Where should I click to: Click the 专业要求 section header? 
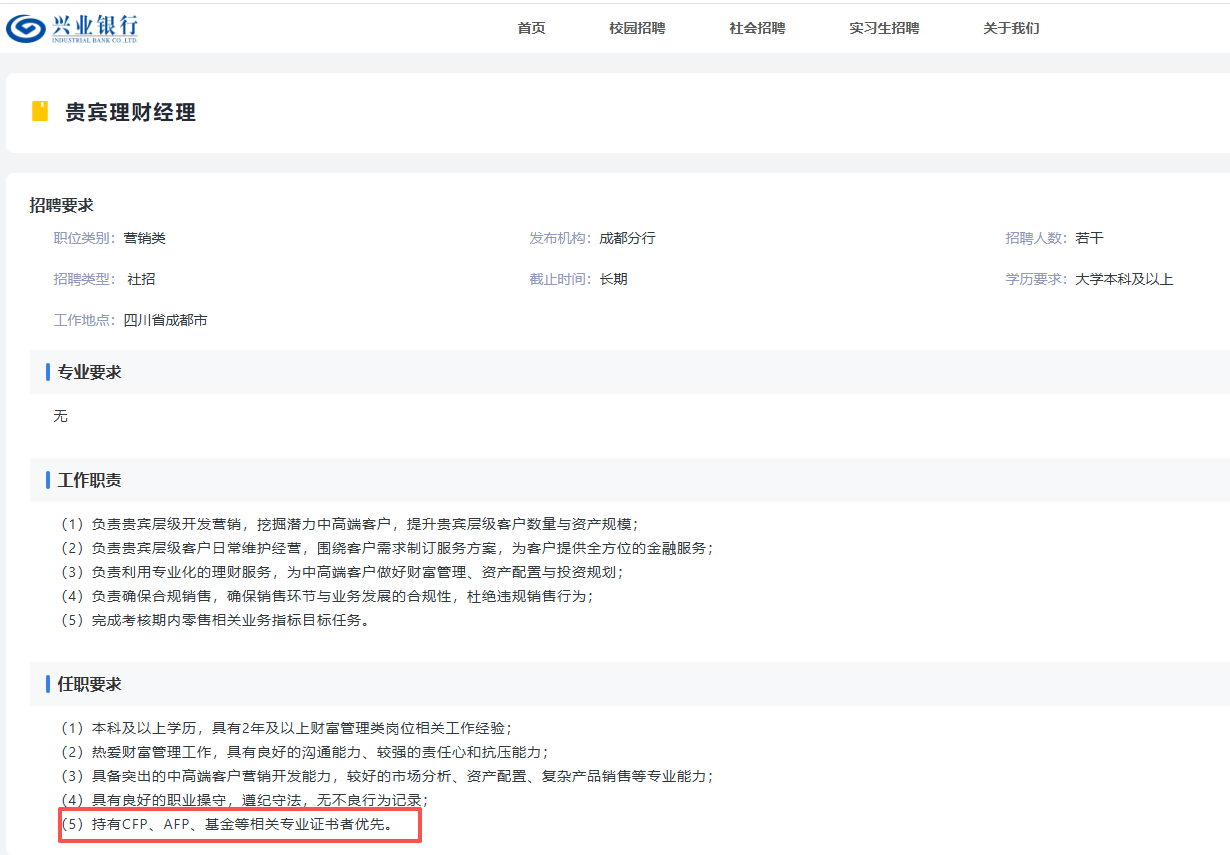(90, 372)
